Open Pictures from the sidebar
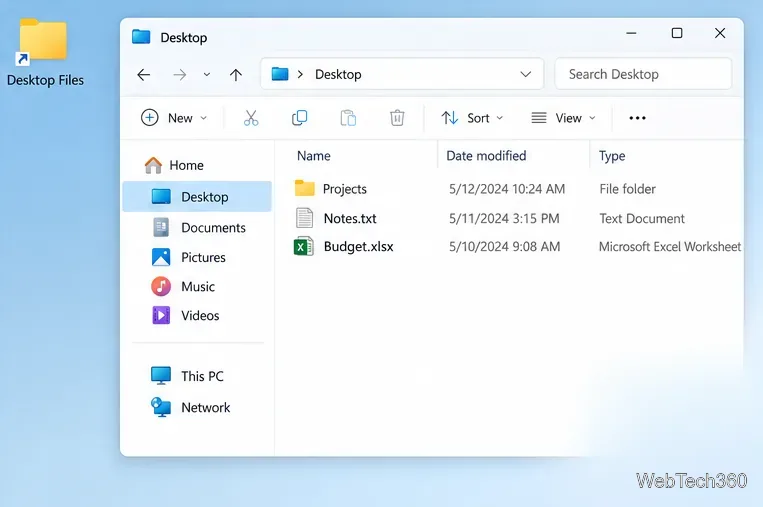763x507 pixels. (189, 257)
